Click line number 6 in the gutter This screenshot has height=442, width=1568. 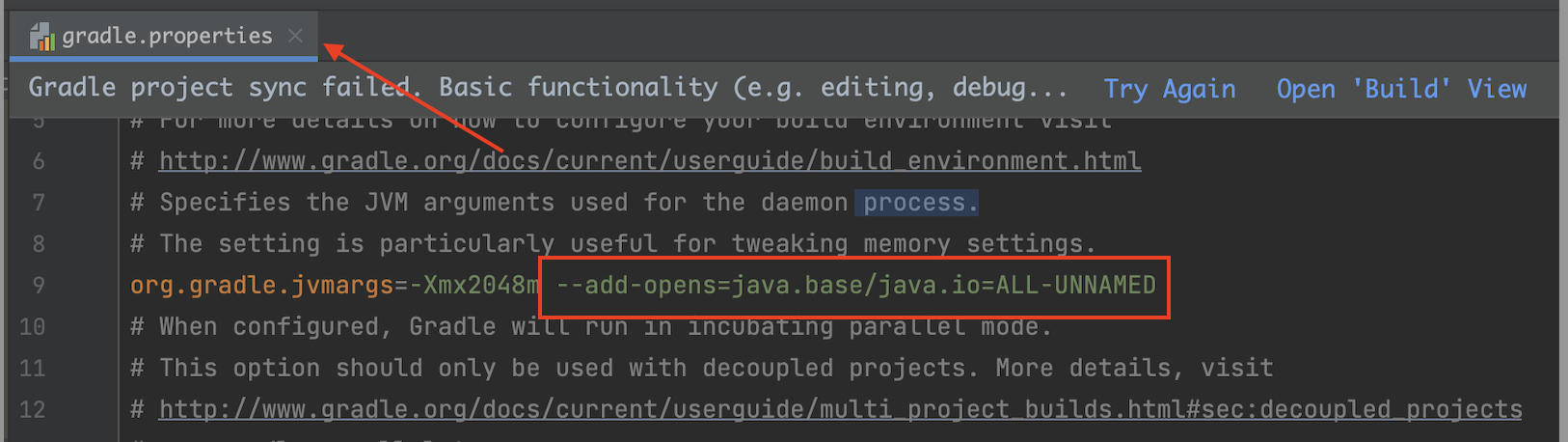coord(39,161)
